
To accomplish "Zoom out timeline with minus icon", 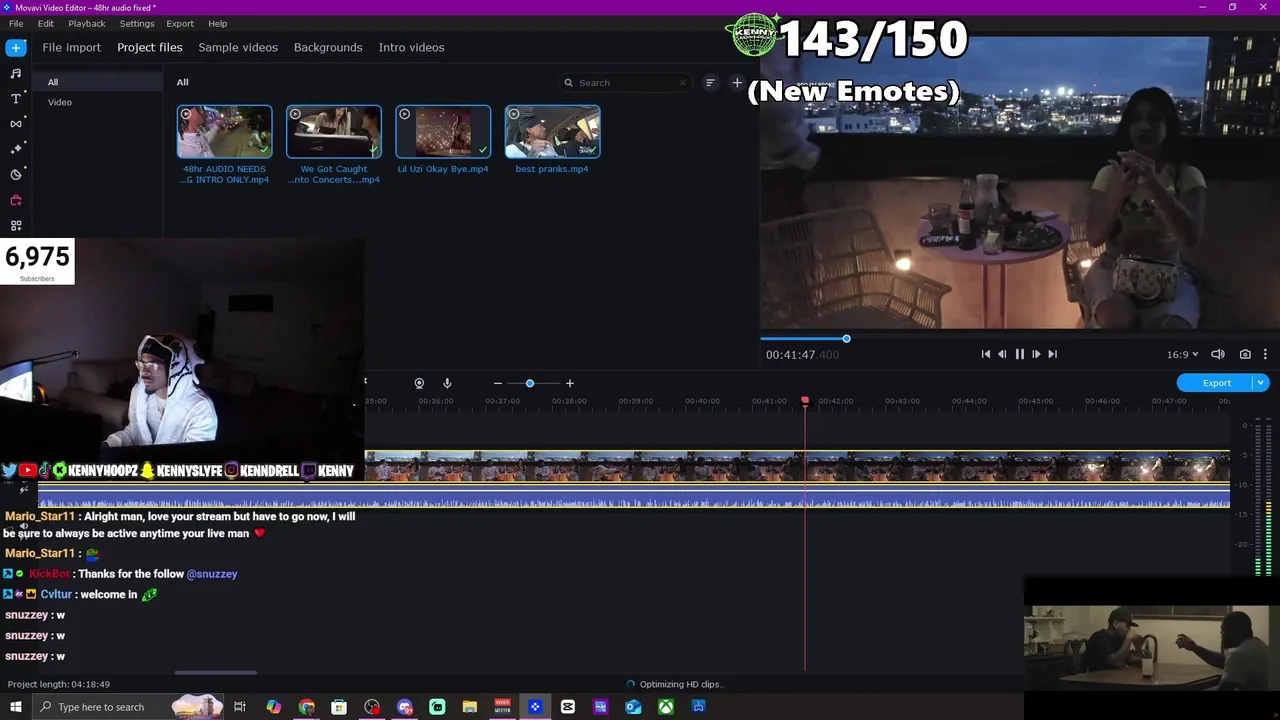I will click(x=497, y=383).
